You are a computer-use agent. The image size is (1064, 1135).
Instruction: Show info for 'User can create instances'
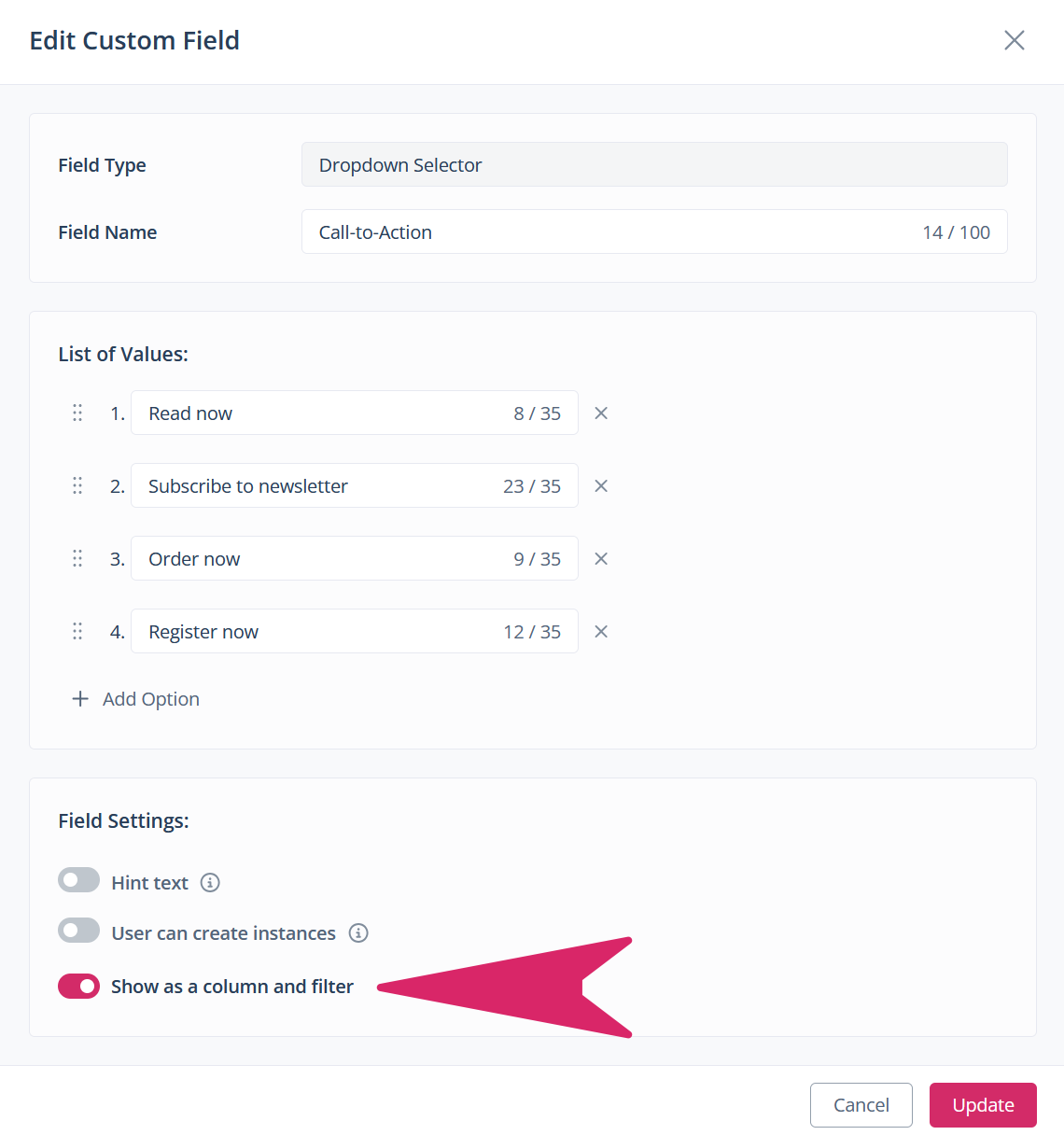click(x=358, y=933)
